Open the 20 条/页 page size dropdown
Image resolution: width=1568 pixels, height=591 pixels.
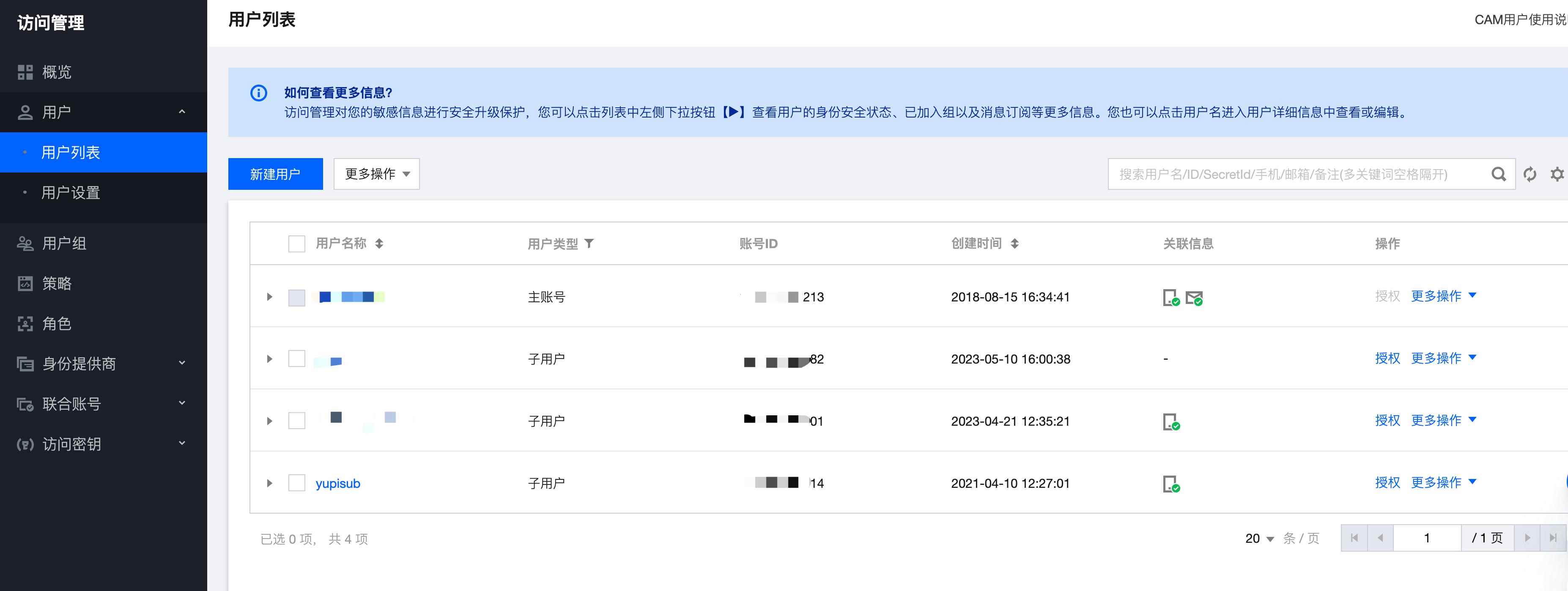[x=1259, y=539]
